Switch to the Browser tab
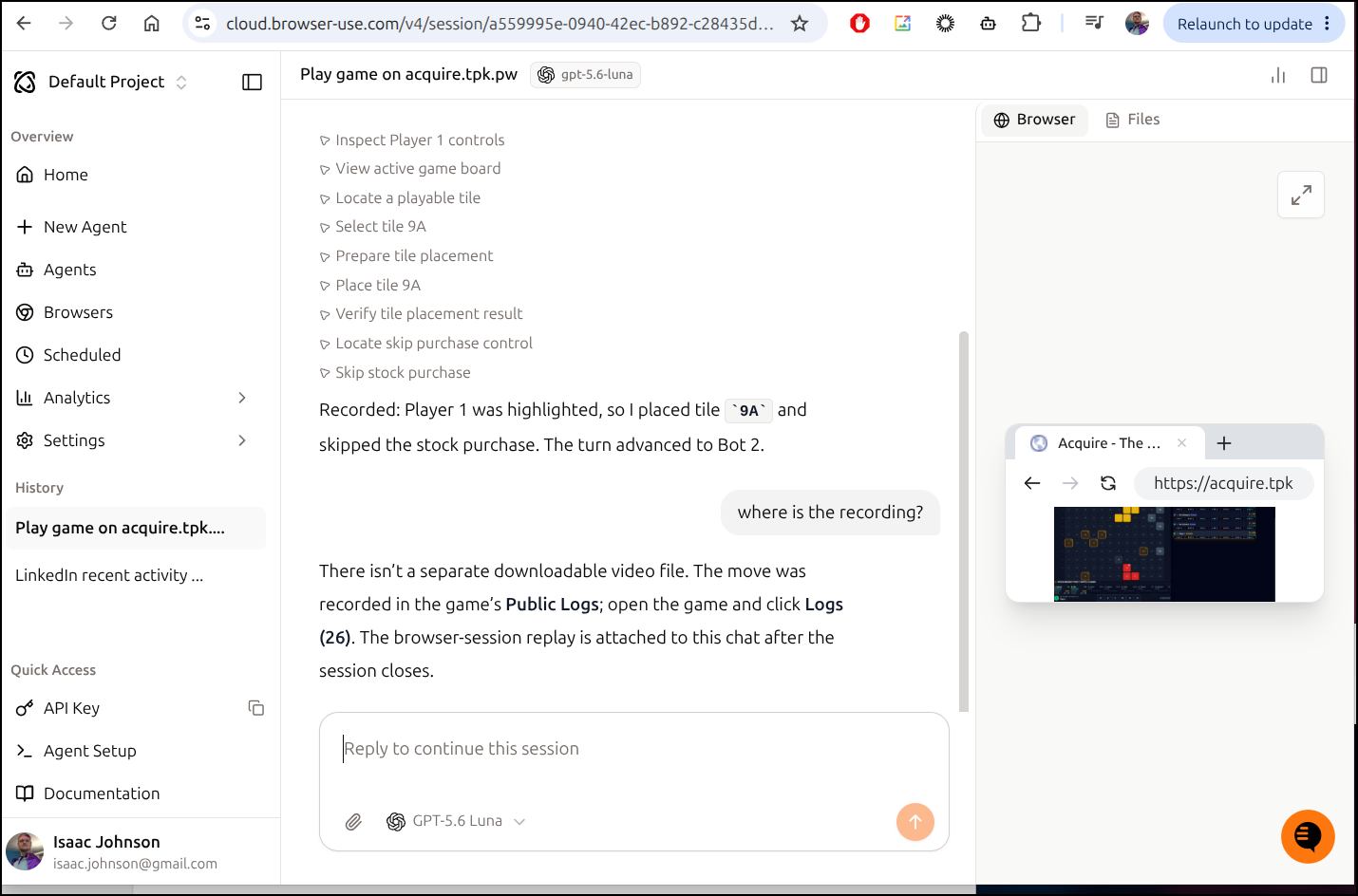The image size is (1358, 896). point(1034,120)
